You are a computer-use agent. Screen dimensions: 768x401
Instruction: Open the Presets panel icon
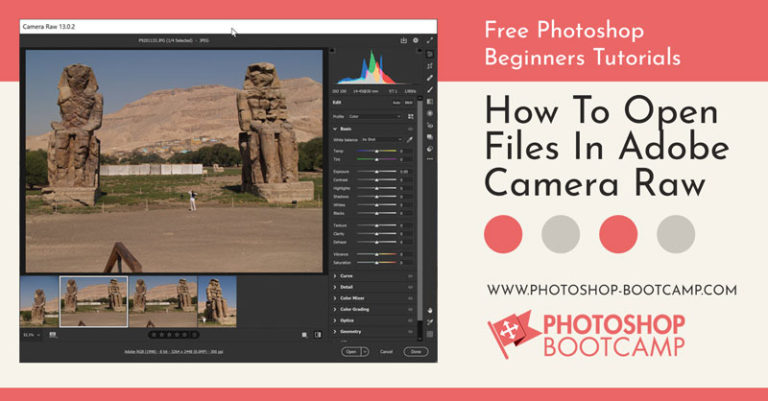430,149
